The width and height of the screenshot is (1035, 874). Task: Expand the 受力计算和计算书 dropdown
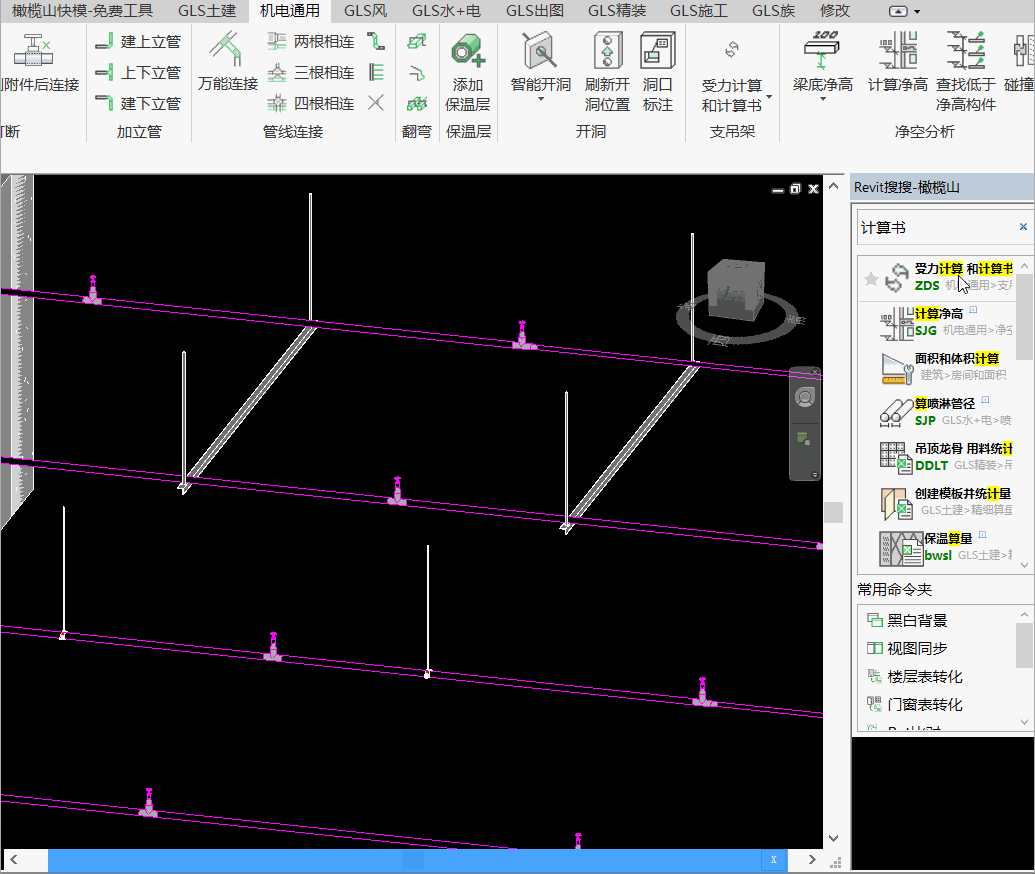[769, 96]
